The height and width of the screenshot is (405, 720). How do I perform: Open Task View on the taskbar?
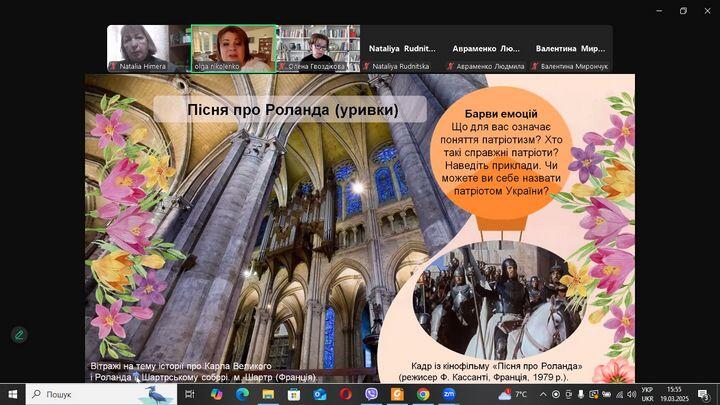(189, 394)
